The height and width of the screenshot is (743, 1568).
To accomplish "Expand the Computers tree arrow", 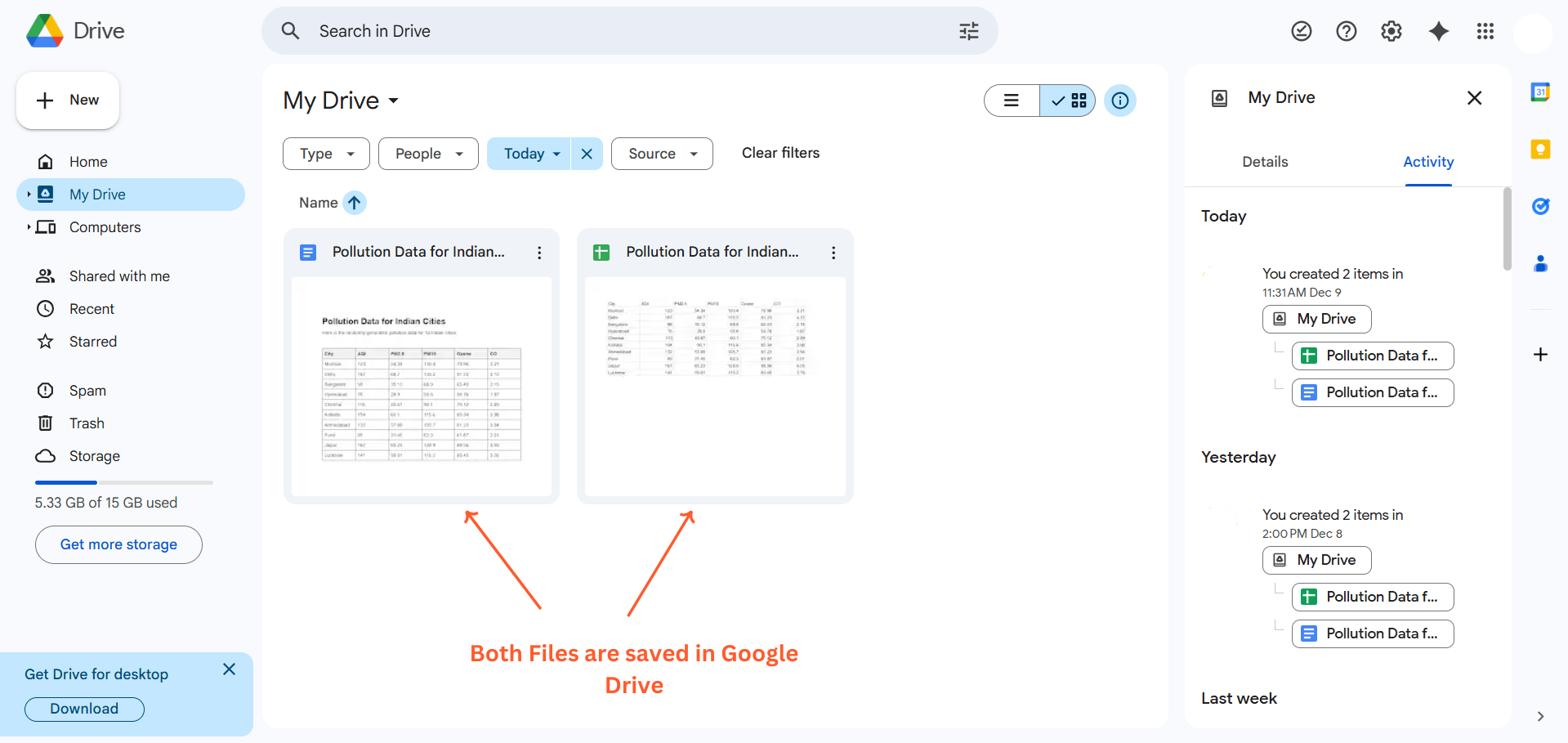I will (29, 227).
